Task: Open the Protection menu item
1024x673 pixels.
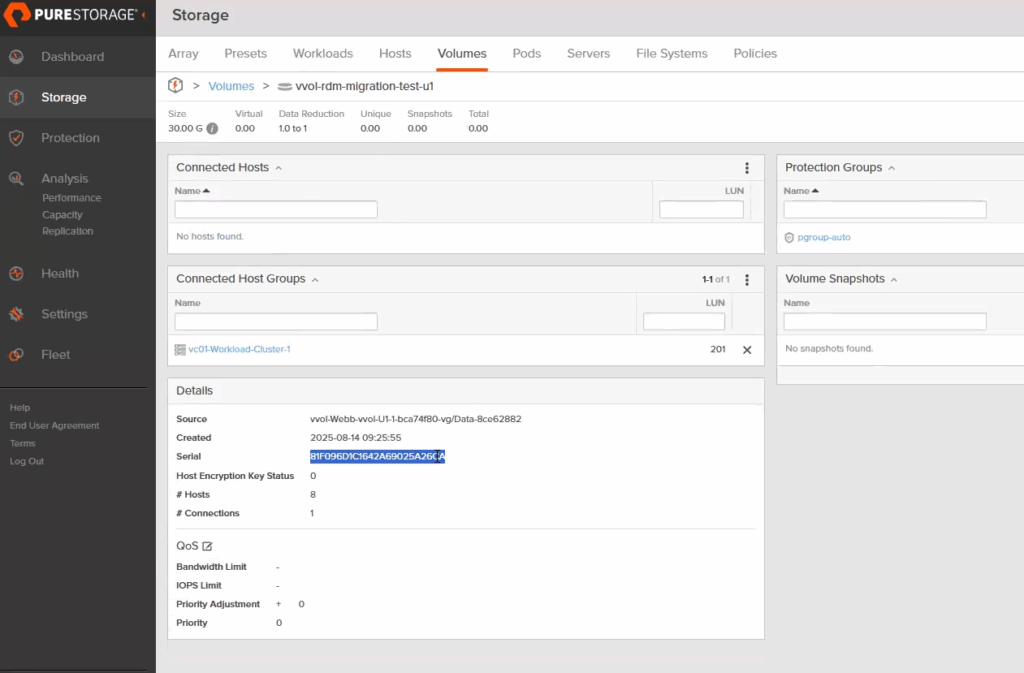Action: tap(71, 138)
